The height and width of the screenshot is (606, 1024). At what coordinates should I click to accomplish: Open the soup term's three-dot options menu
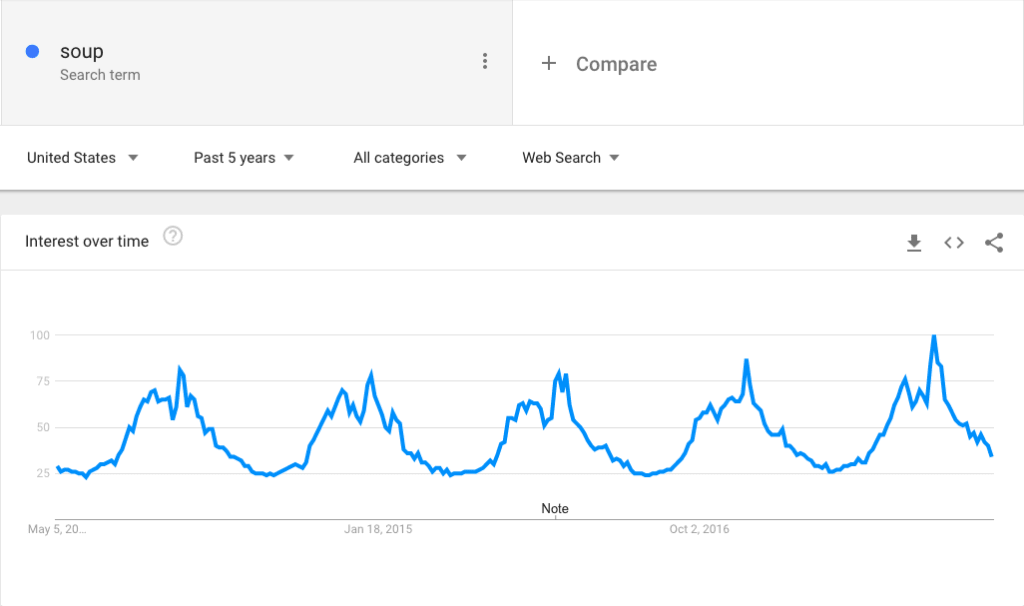pyautogui.click(x=485, y=61)
